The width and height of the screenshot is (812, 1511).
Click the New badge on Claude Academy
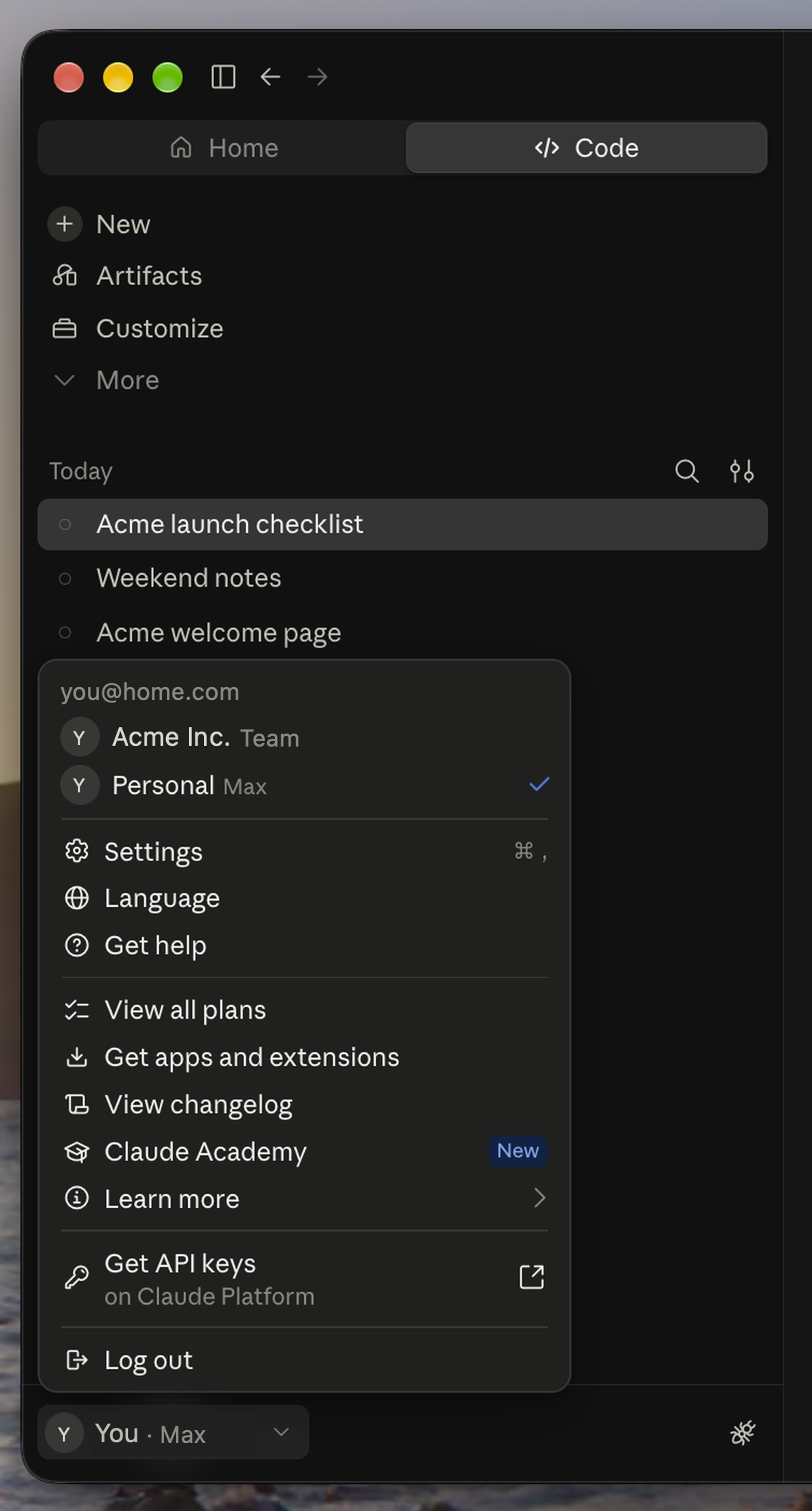click(x=518, y=1151)
